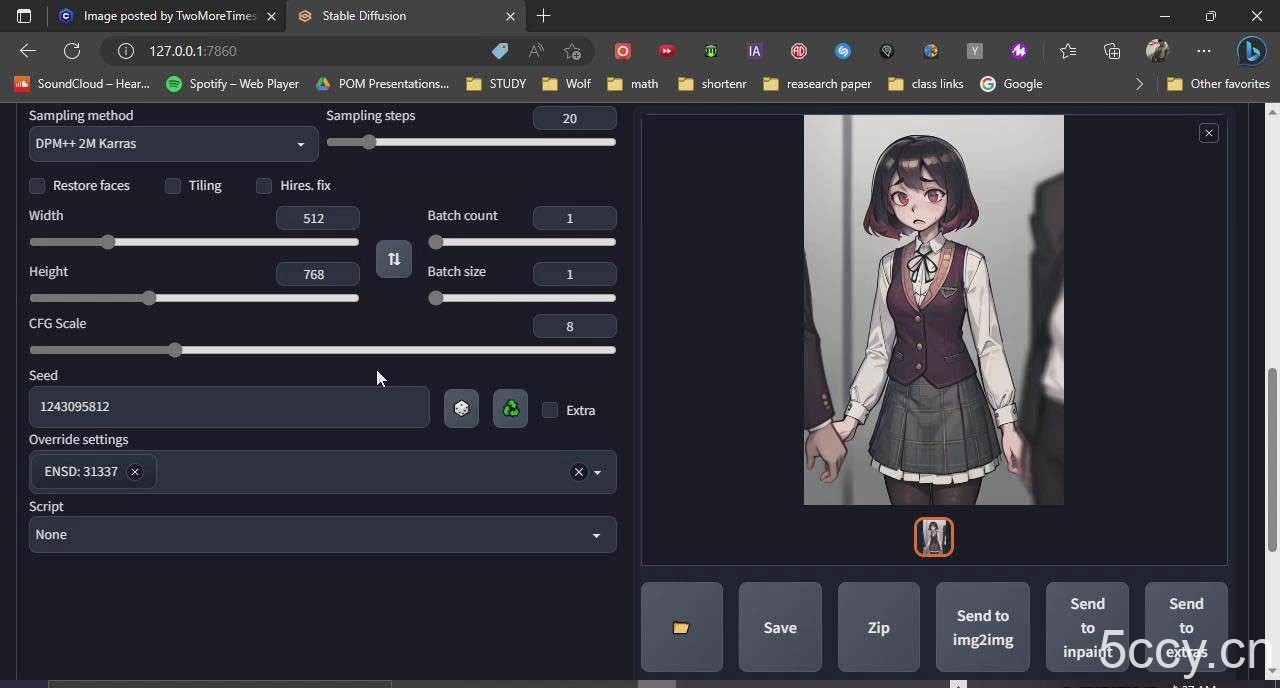Open the Other favorites folder

click(1218, 84)
